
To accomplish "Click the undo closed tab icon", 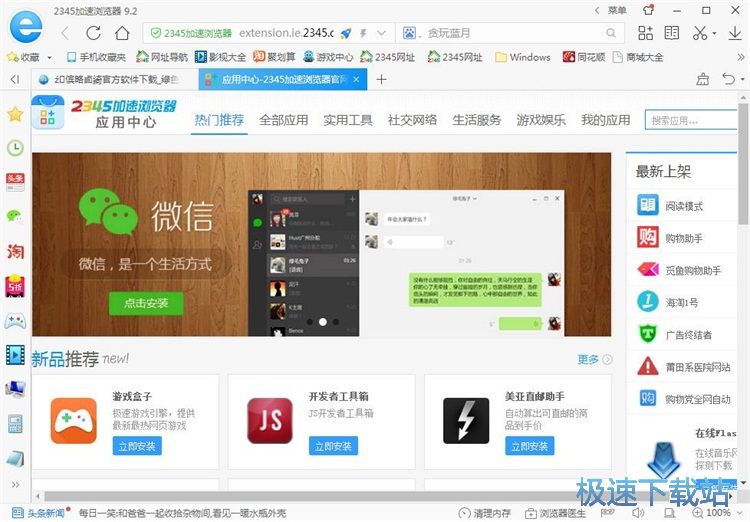I will (x=728, y=79).
